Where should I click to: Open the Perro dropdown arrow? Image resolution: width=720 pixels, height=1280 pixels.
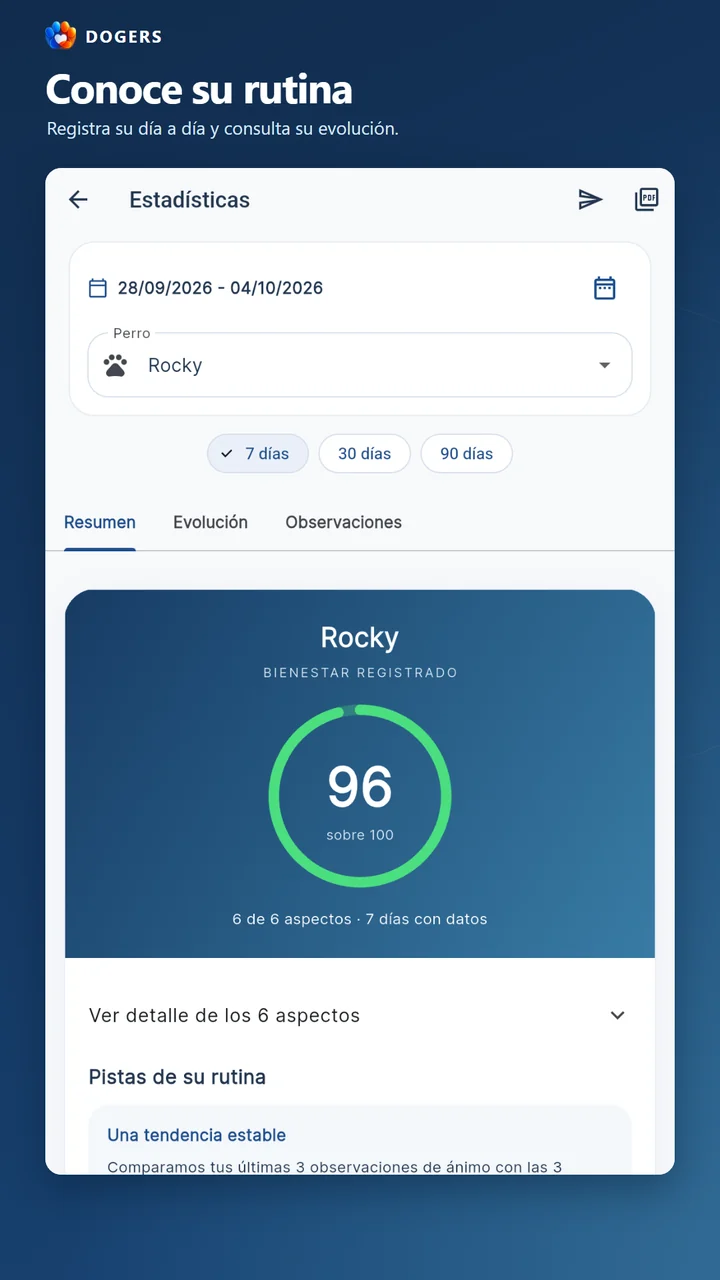click(604, 365)
